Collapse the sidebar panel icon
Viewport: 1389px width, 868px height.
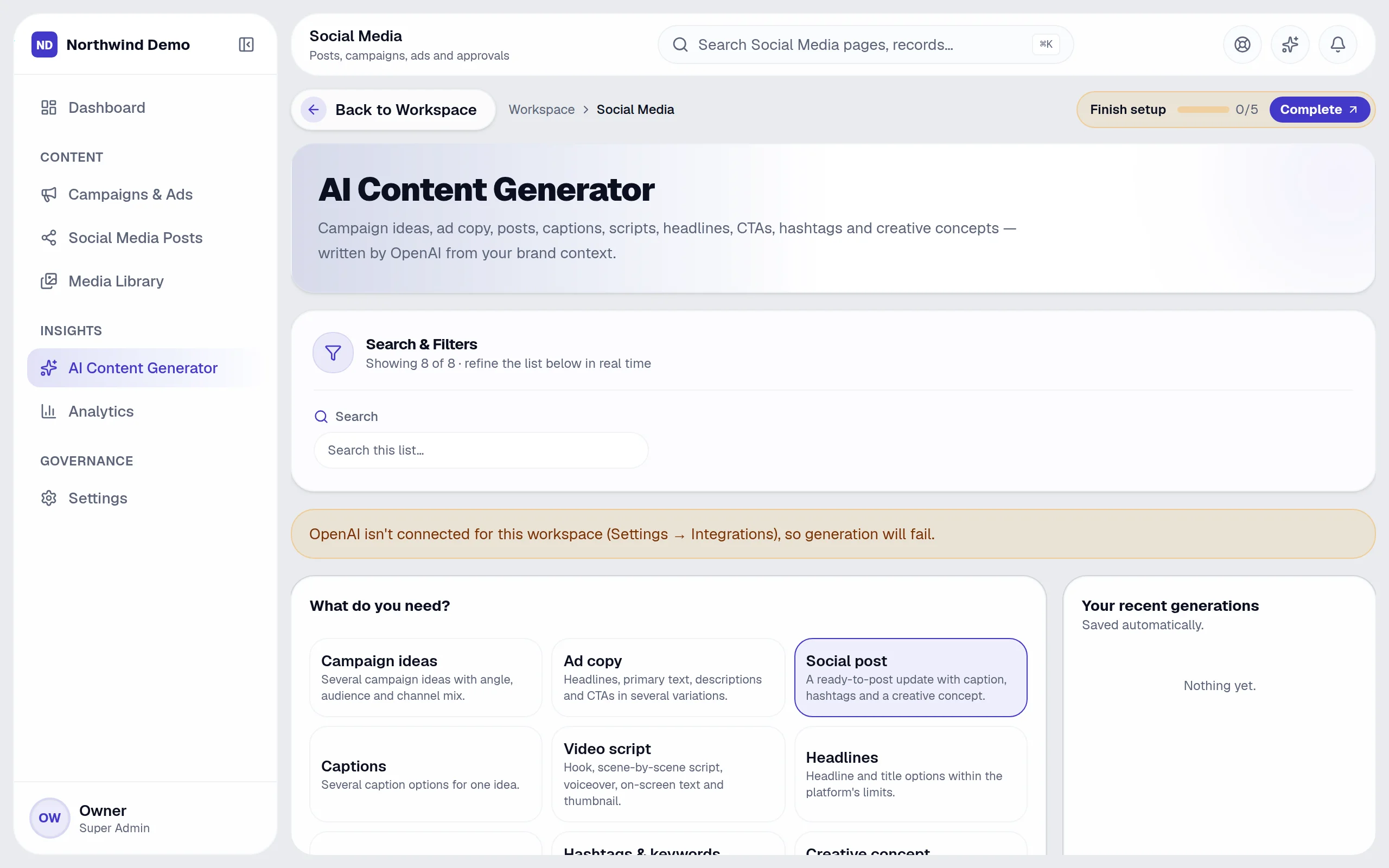click(x=246, y=44)
